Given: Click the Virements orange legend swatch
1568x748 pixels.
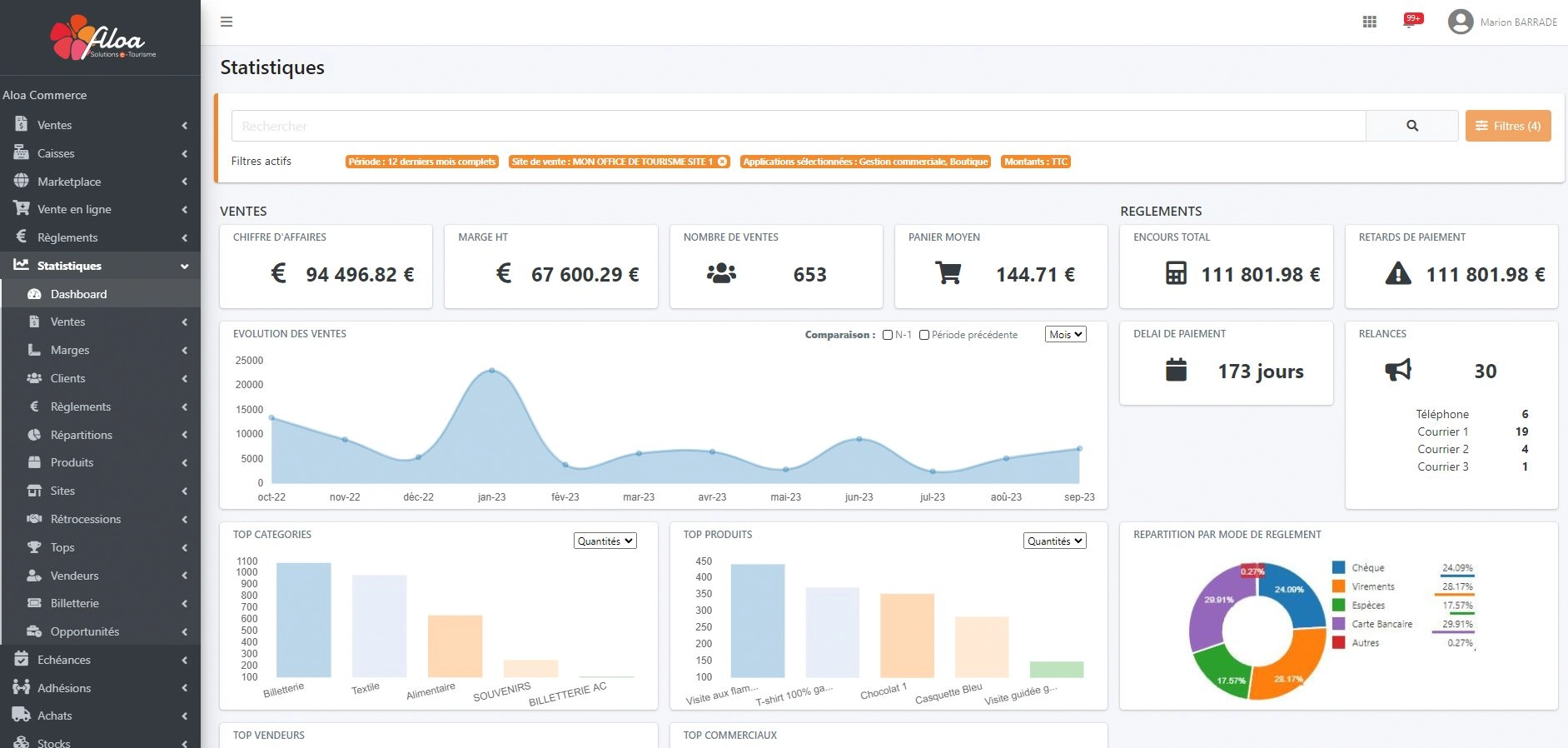Looking at the screenshot, I should click(x=1339, y=586).
